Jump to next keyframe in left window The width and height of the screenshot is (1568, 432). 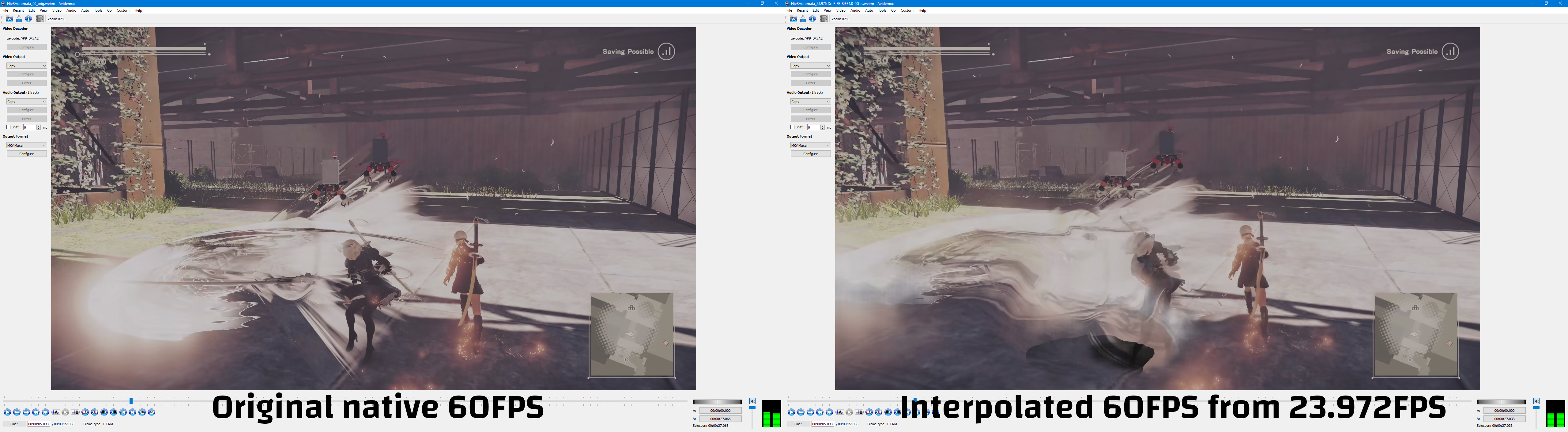click(x=45, y=412)
